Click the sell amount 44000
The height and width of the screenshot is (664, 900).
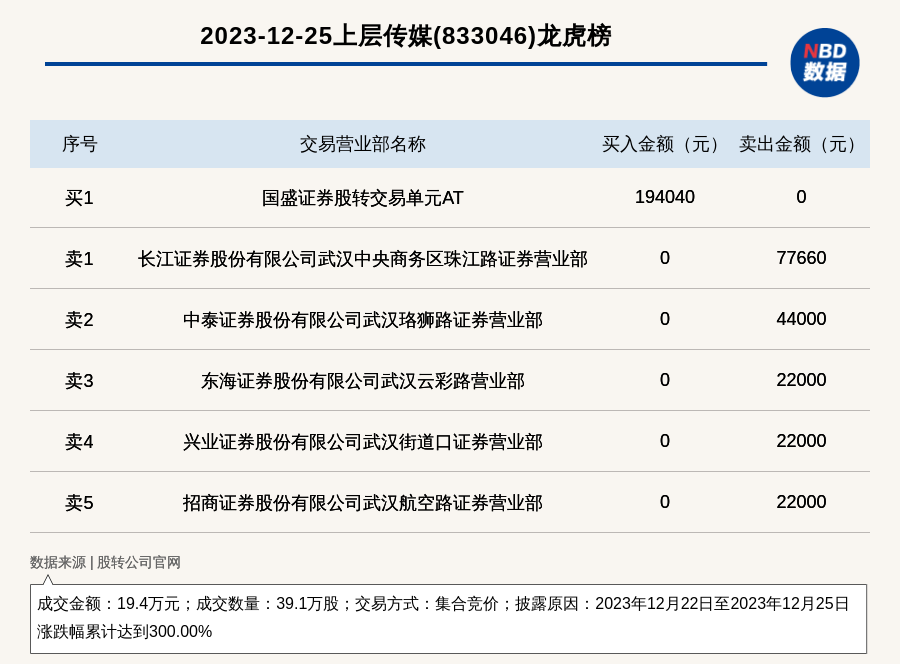click(801, 319)
